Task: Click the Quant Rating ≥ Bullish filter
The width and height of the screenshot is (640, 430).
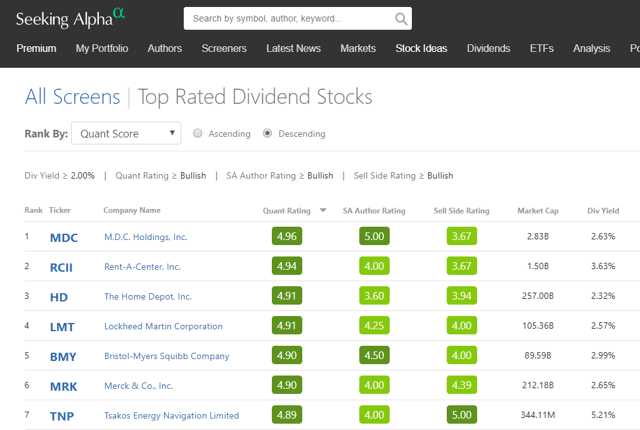Action: pos(161,176)
